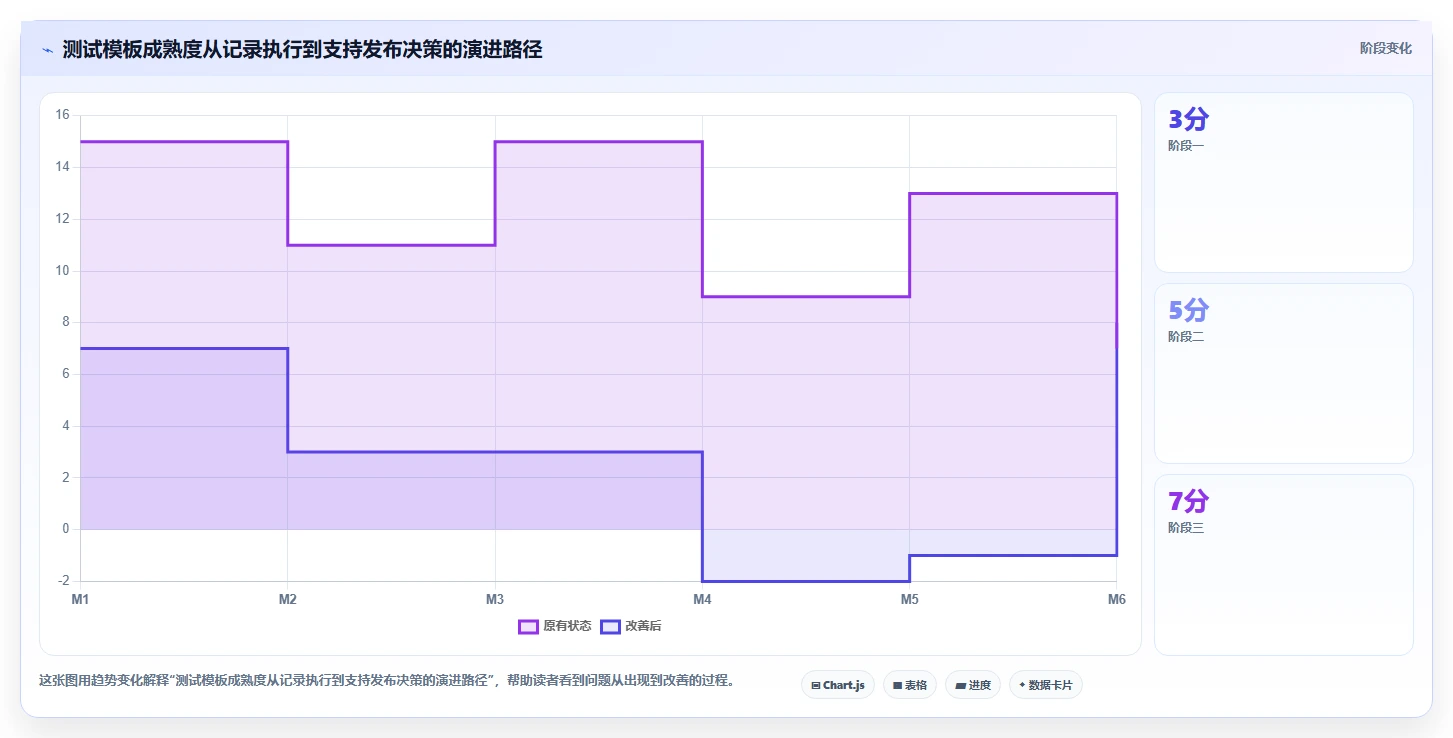
Task: Click the y-axis value 10
Action: click(62, 271)
